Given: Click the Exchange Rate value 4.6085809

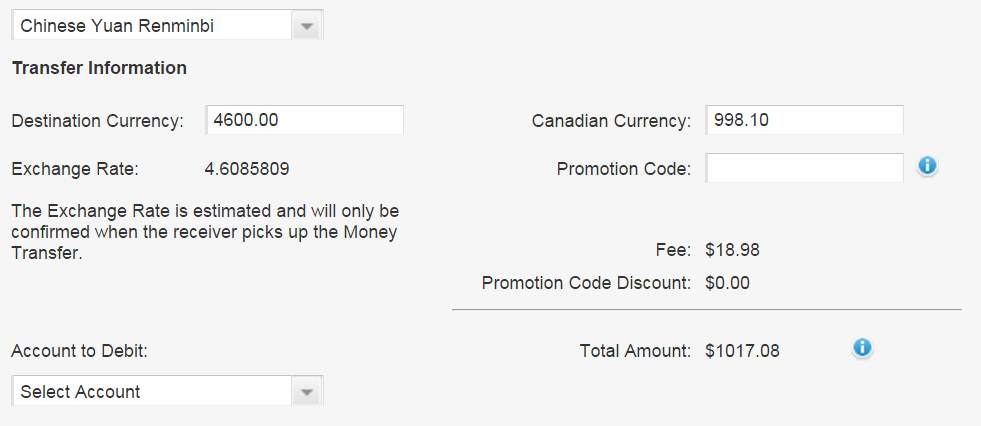Looking at the screenshot, I should [247, 169].
